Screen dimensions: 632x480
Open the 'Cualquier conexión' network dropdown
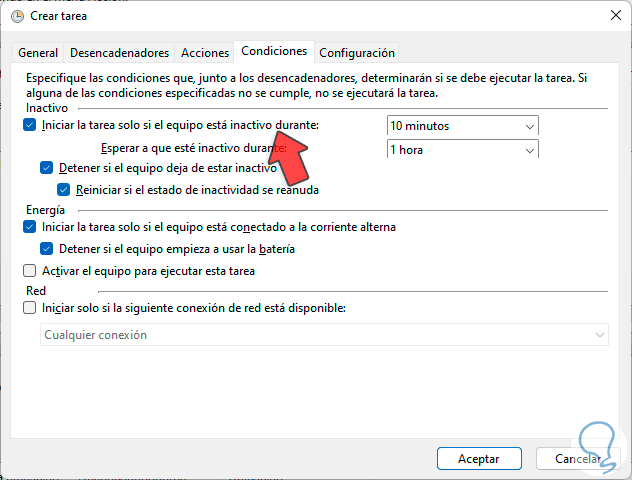[x=324, y=335]
